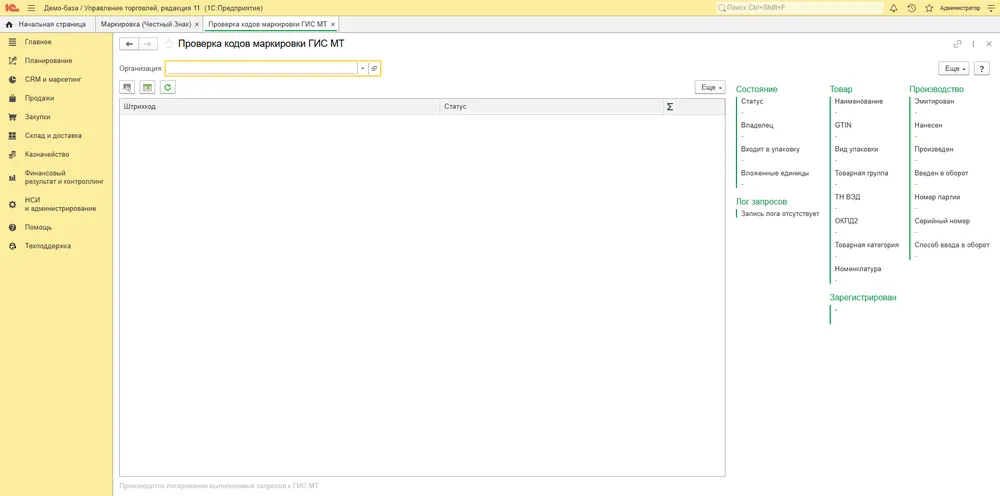Screen dimensions: 1000x496
Task: Click the Серийный номер label
Action: tap(942, 221)
